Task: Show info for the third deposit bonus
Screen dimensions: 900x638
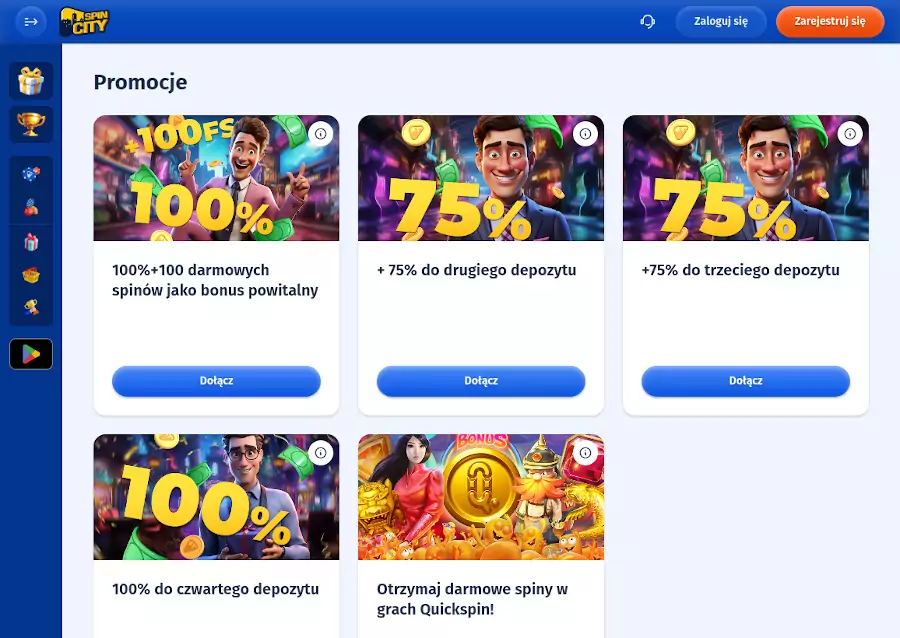Action: point(850,134)
